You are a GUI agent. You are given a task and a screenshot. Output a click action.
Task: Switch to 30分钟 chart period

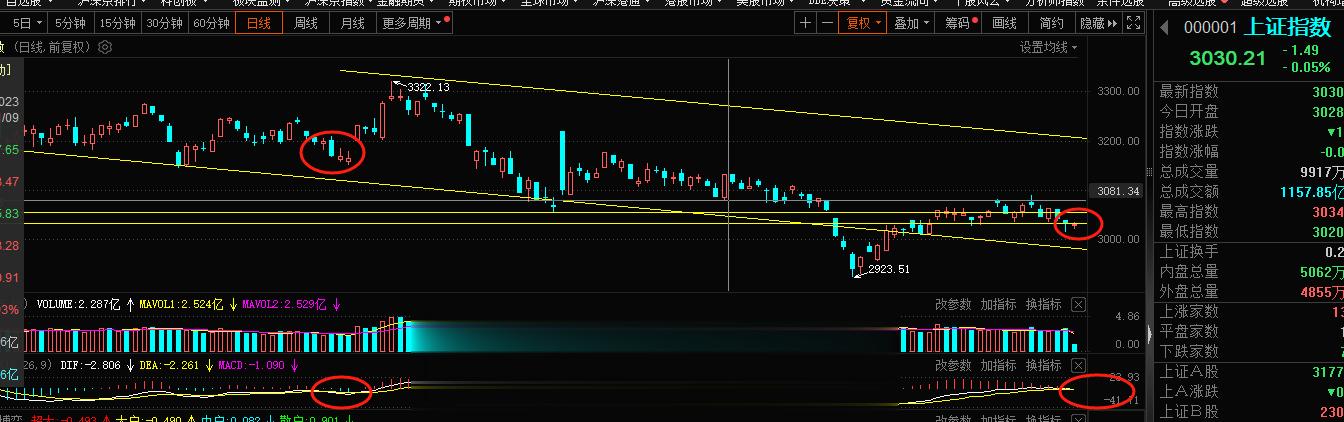click(164, 23)
